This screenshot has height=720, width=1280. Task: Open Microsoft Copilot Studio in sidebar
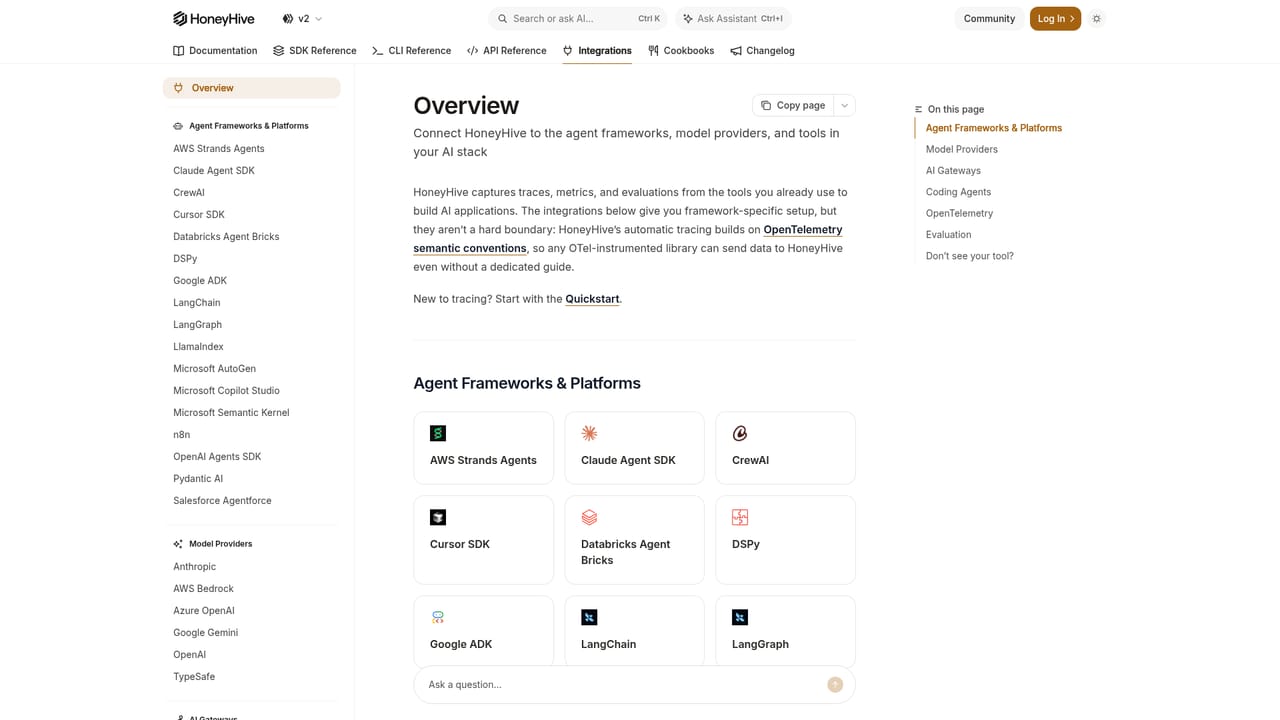[226, 390]
